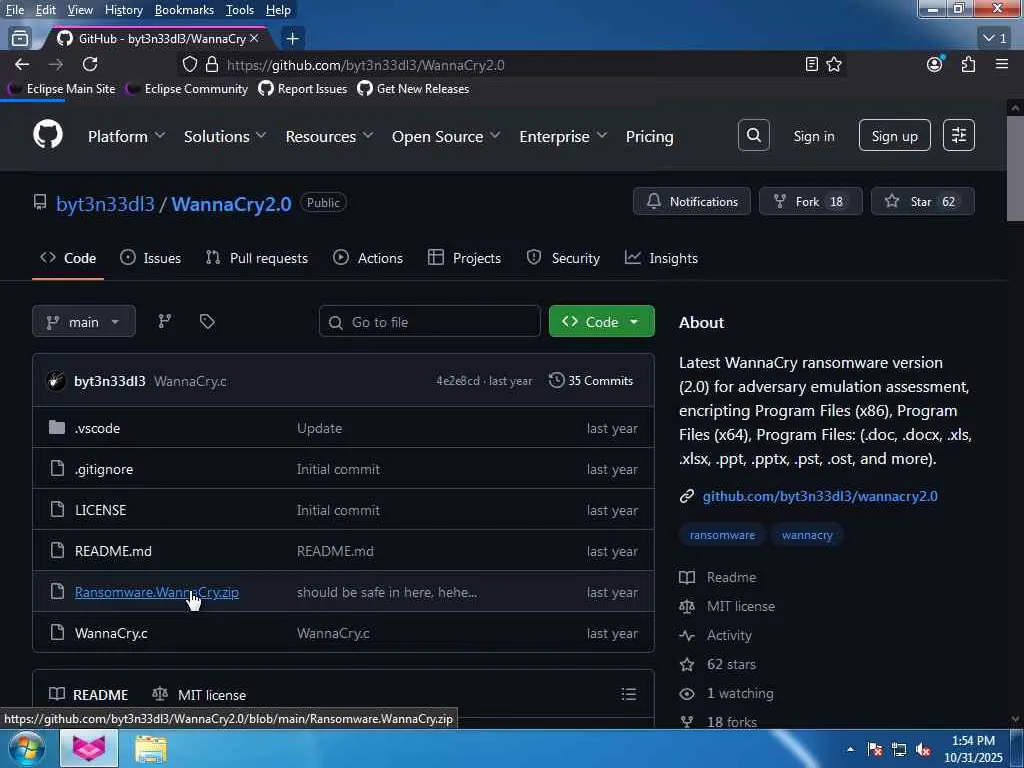Image resolution: width=1024 pixels, height=768 pixels.
Task: Open the Eclipse Main Site bookmark
Action: point(62,89)
